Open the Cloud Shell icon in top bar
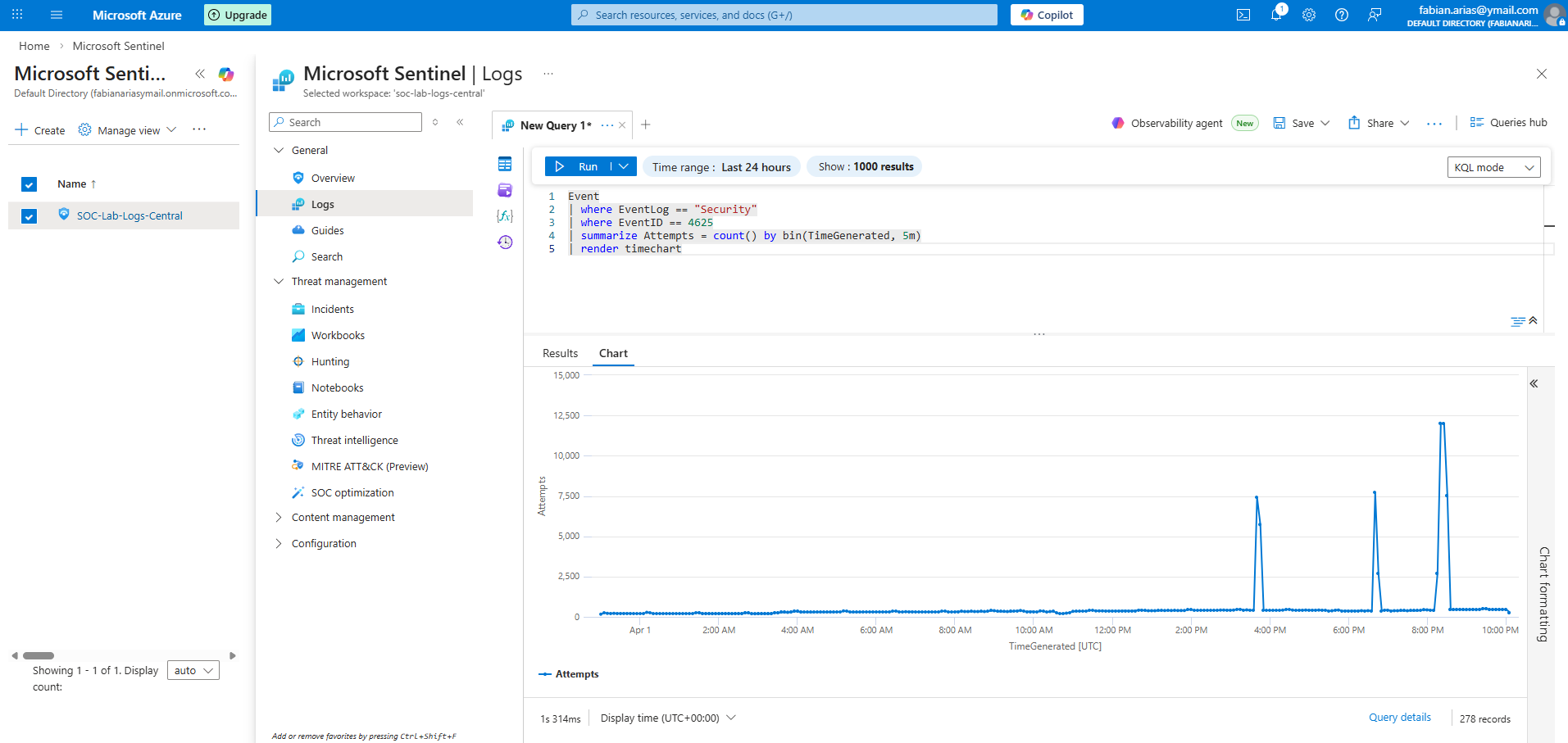 [1243, 15]
